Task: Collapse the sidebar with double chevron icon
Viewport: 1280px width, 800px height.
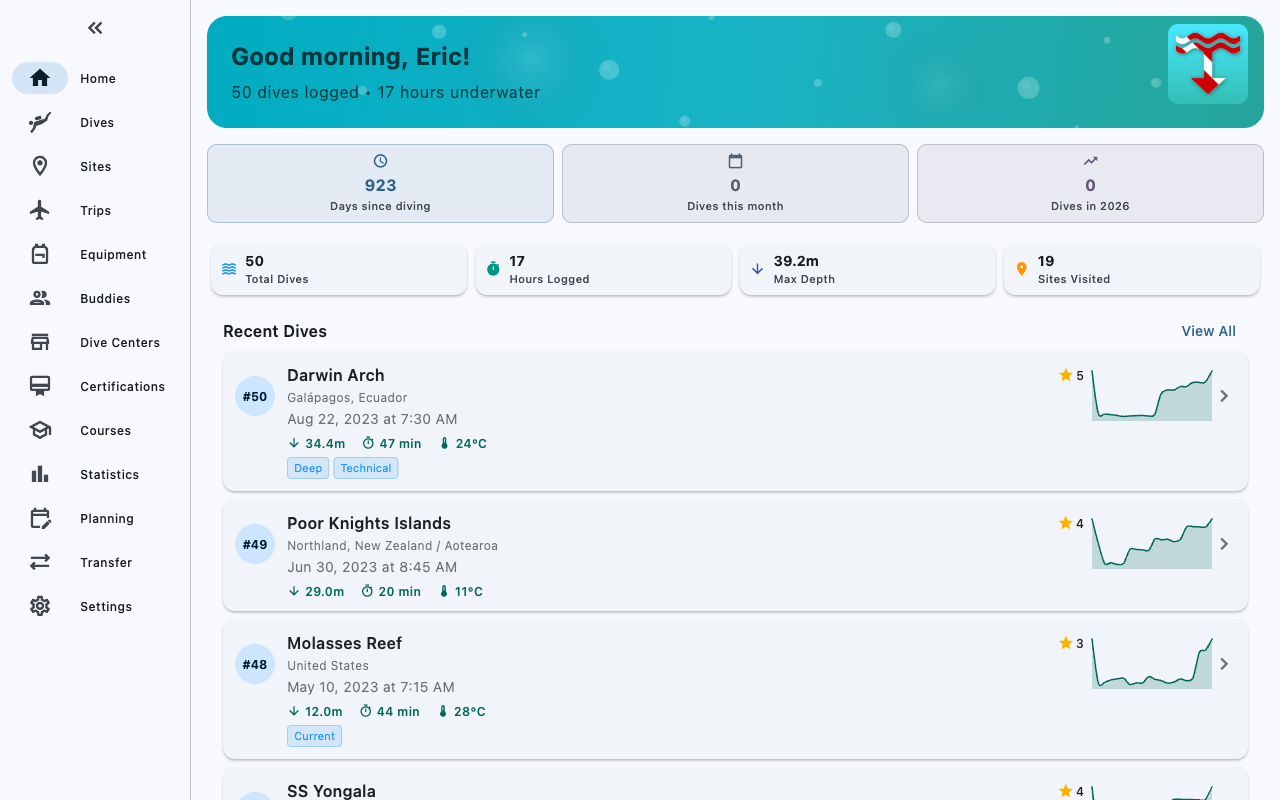Action: (x=95, y=28)
